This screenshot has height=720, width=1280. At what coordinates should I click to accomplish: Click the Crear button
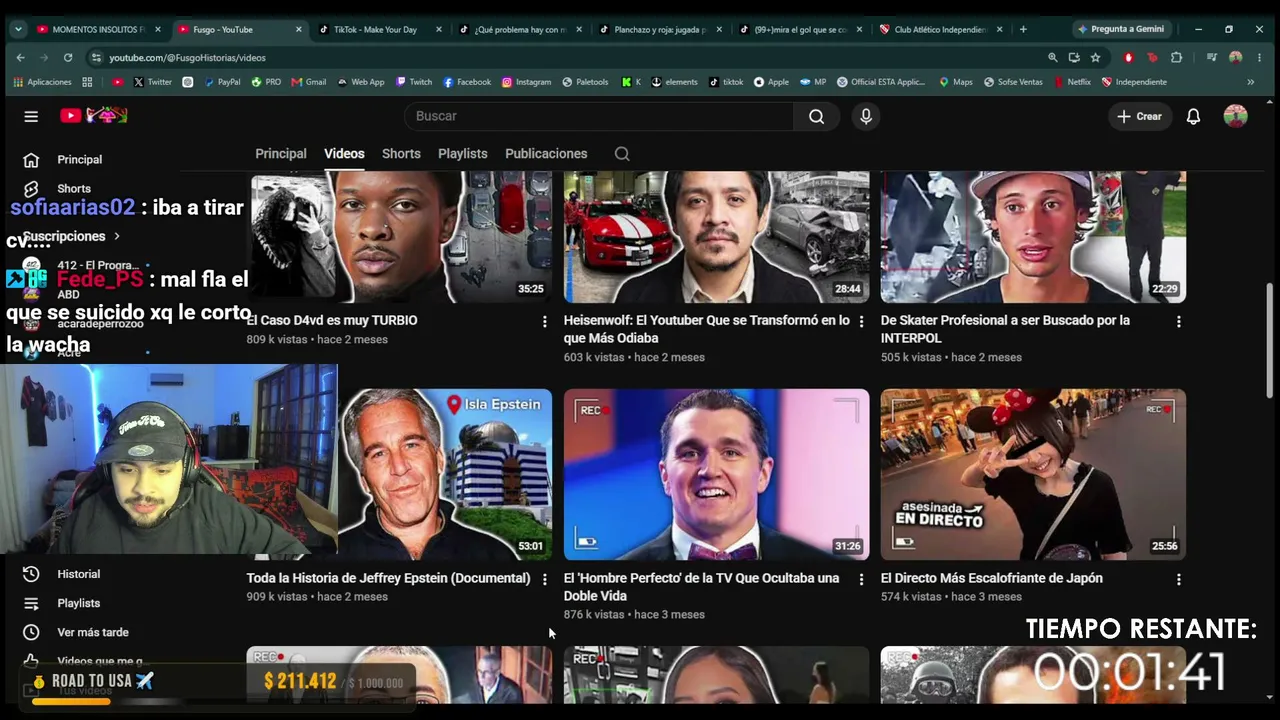point(1139,116)
